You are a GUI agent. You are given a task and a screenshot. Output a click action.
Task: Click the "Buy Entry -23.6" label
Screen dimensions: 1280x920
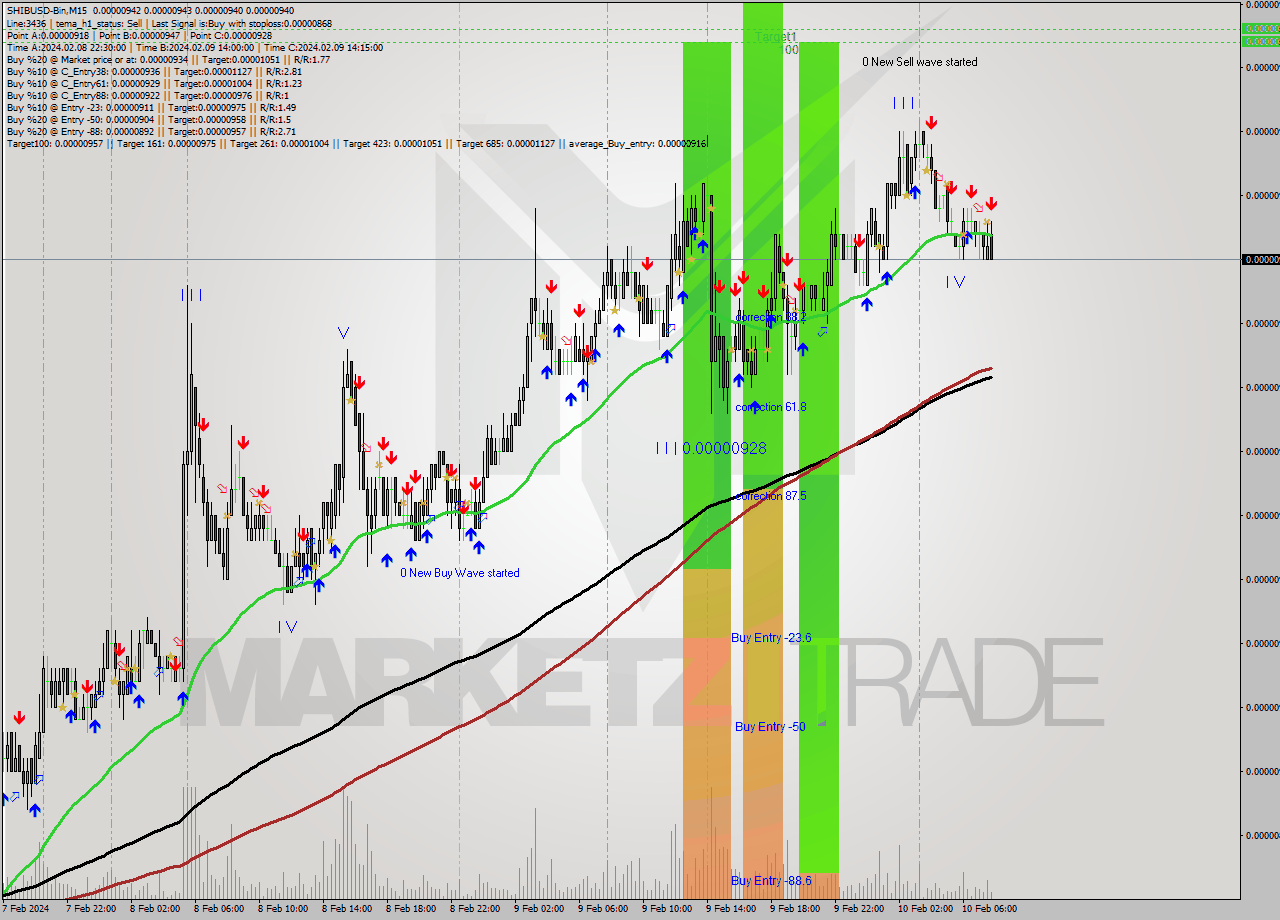(771, 638)
